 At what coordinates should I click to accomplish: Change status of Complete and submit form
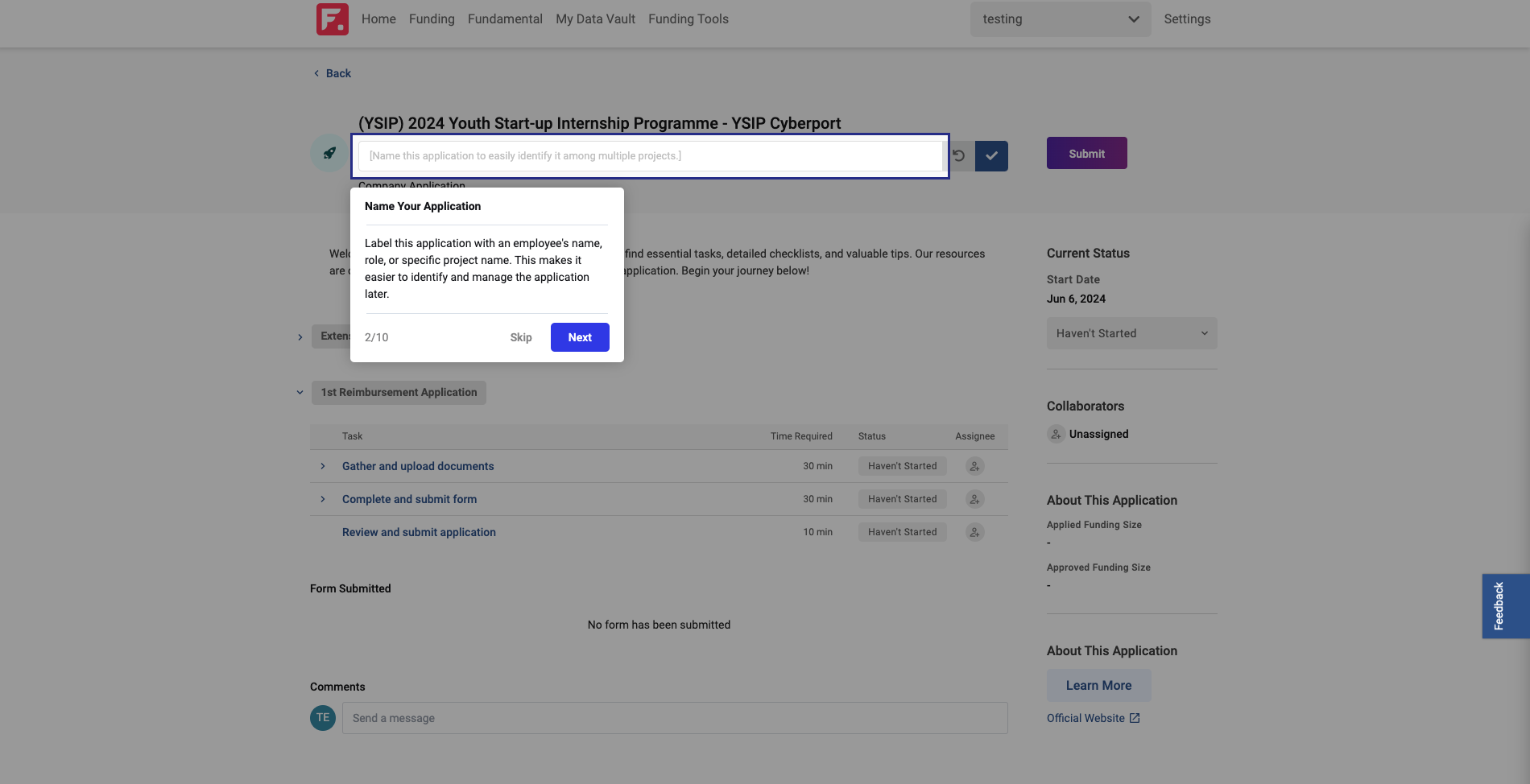pyautogui.click(x=902, y=499)
